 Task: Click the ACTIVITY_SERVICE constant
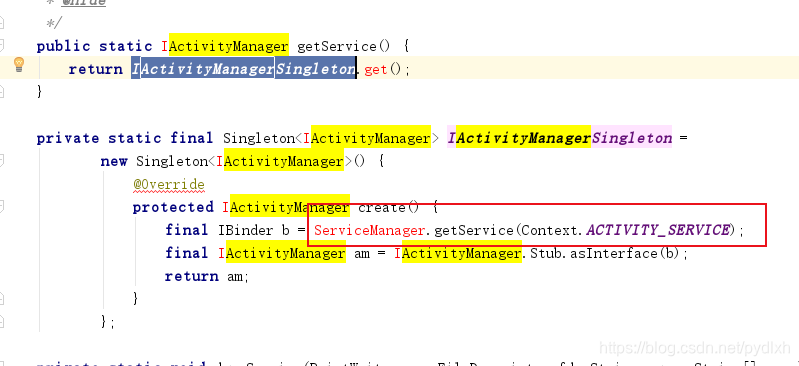pyautogui.click(x=658, y=230)
